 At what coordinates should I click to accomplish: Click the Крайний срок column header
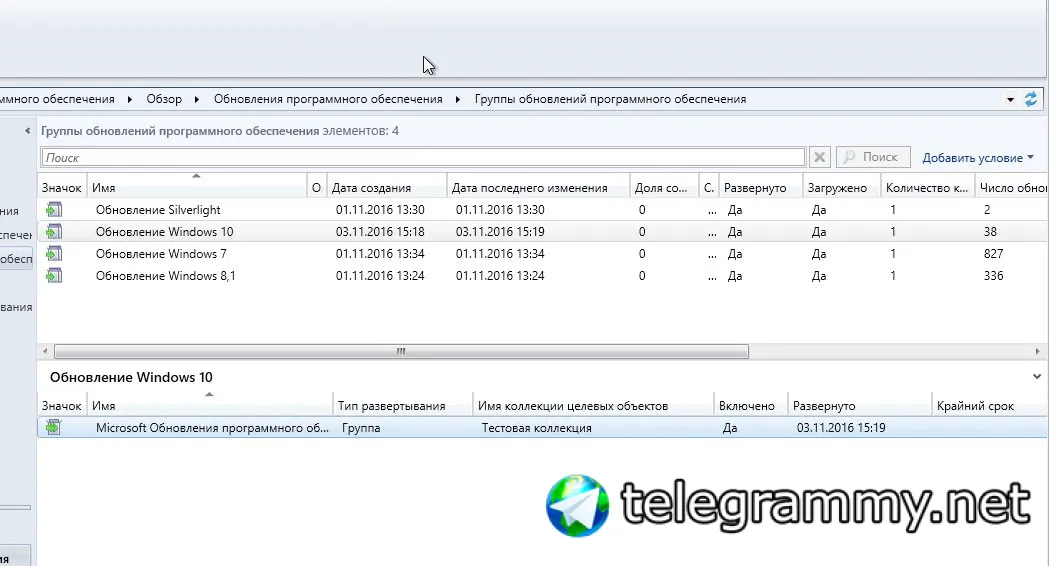coord(989,406)
